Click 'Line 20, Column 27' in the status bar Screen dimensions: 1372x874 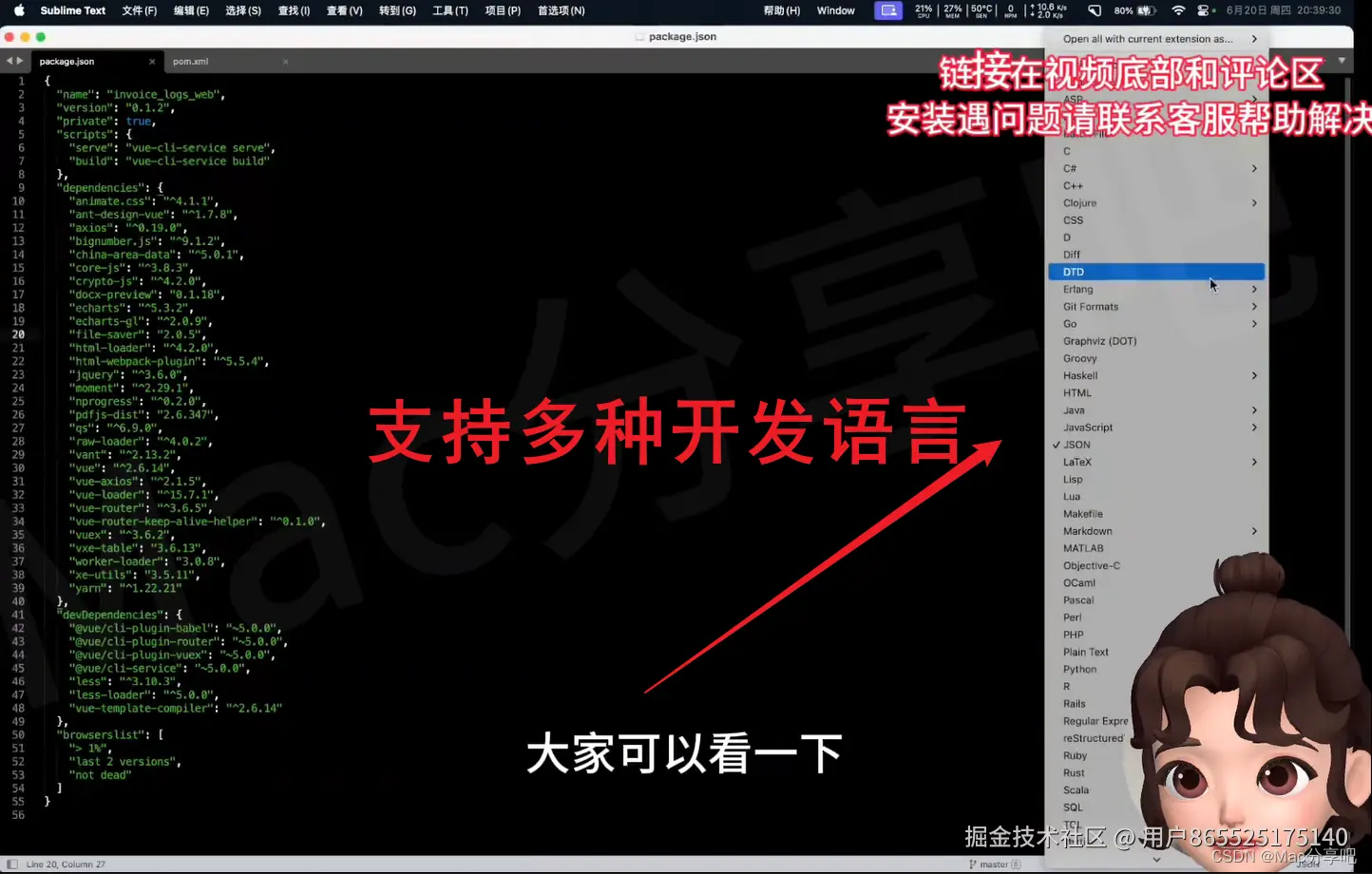[67, 864]
